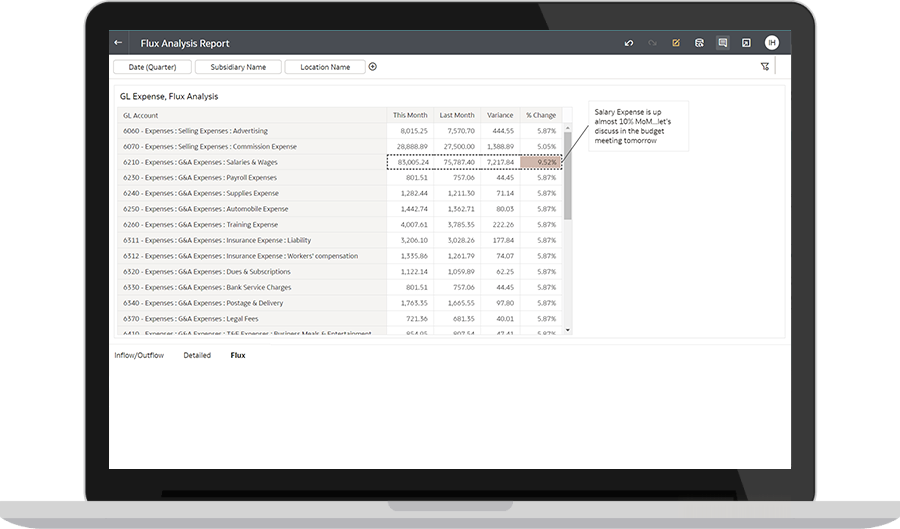This screenshot has height=529, width=900.
Task: Go back with the left arrow icon
Action: point(118,42)
